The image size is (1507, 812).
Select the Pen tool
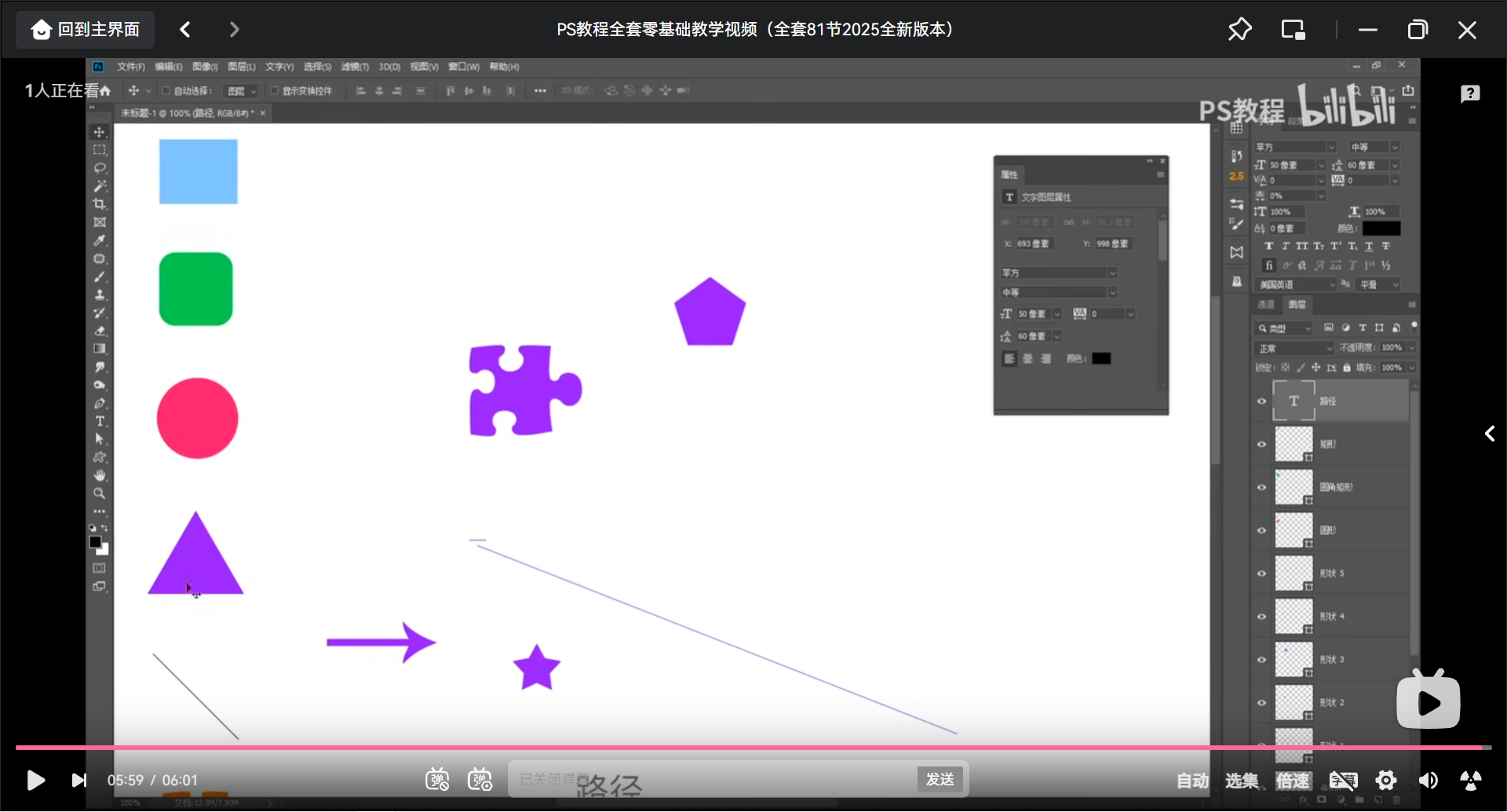pos(100,403)
